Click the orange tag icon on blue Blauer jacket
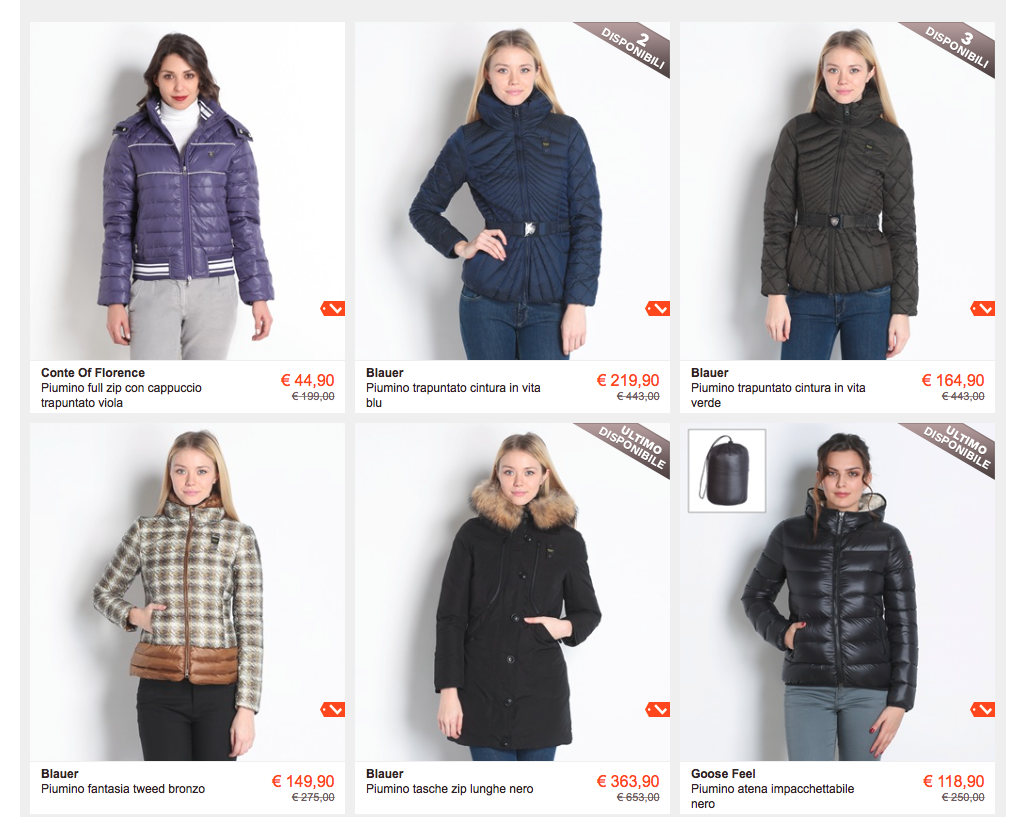The height and width of the screenshot is (817, 1020). [658, 308]
